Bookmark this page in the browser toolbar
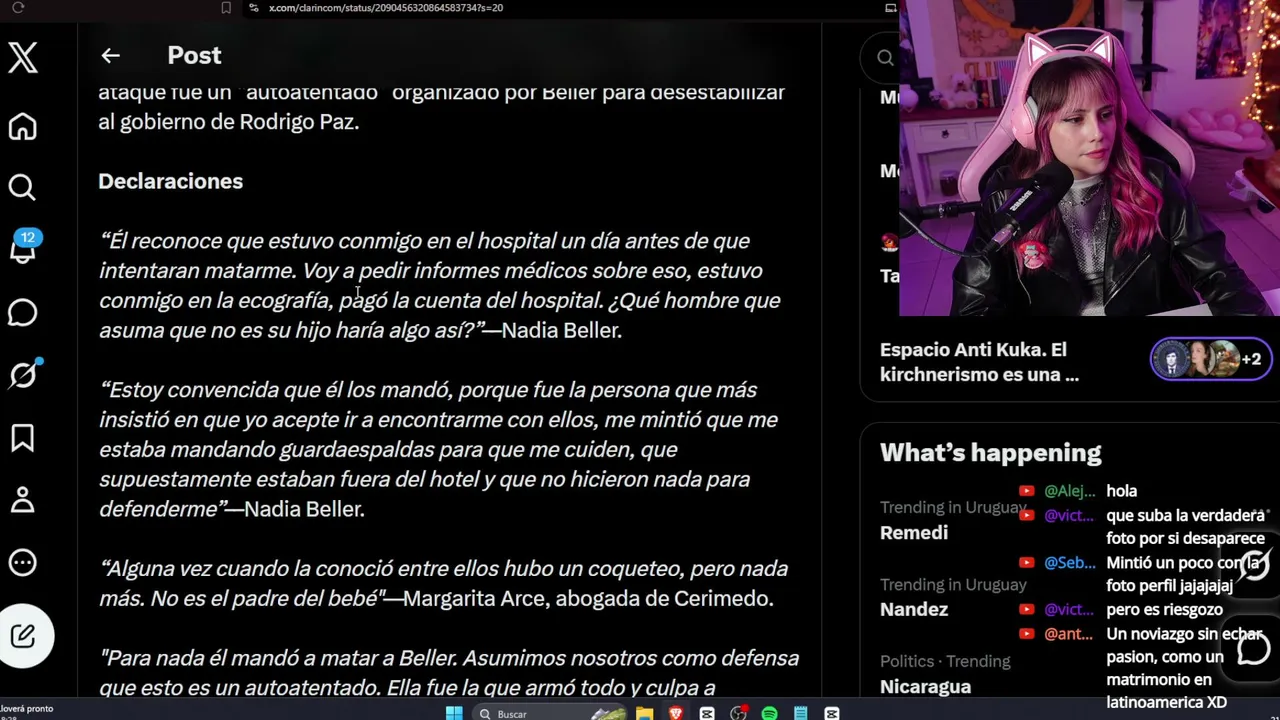Viewport: 1280px width, 720px height. (226, 8)
